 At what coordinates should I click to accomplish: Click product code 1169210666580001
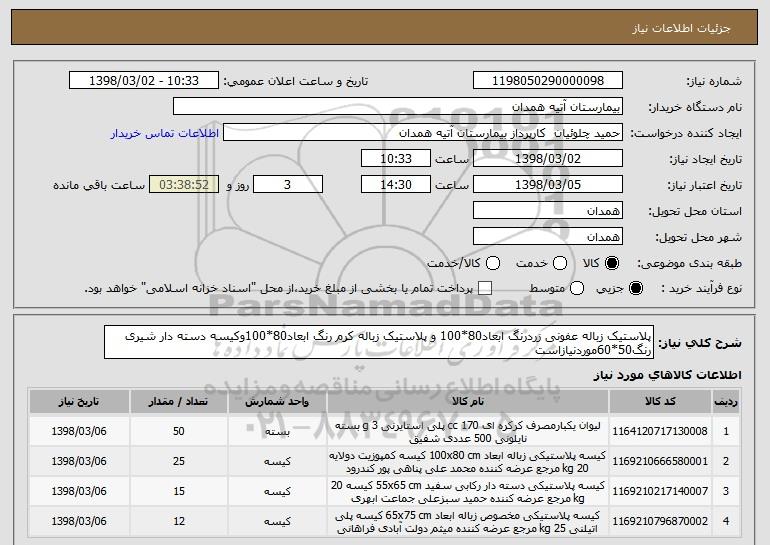660,461
